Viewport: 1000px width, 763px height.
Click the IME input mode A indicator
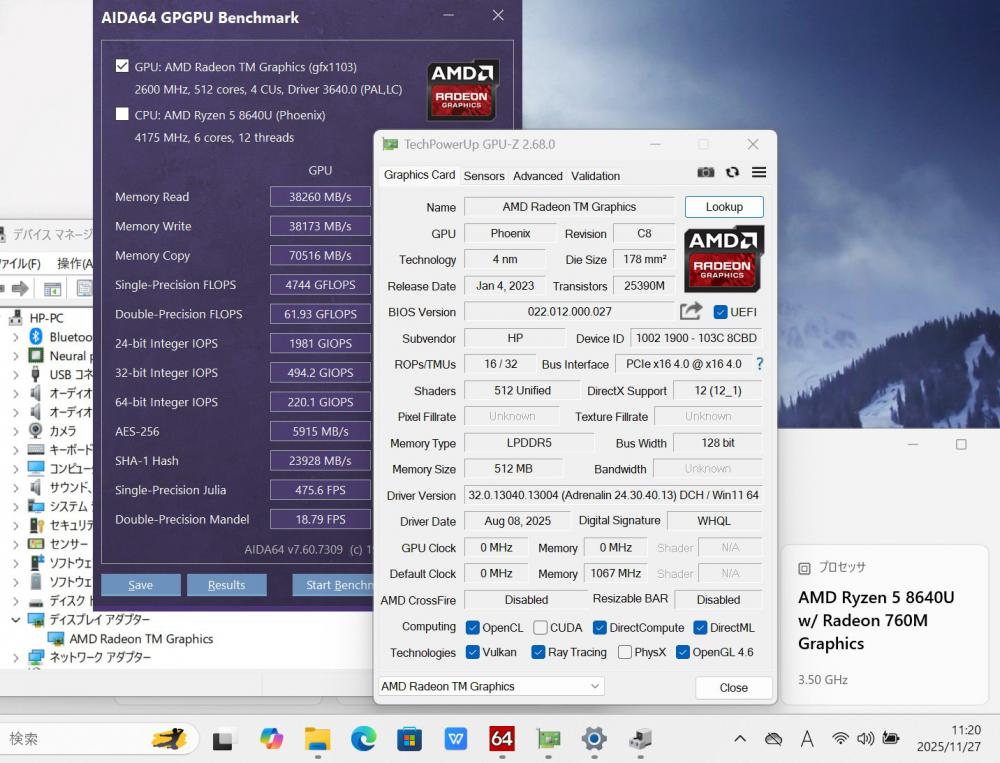tap(807, 739)
